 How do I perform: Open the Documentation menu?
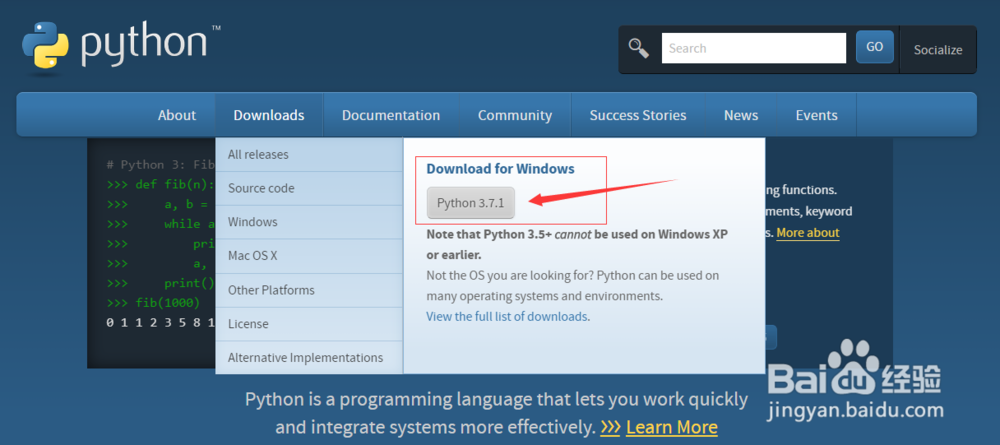pos(391,115)
